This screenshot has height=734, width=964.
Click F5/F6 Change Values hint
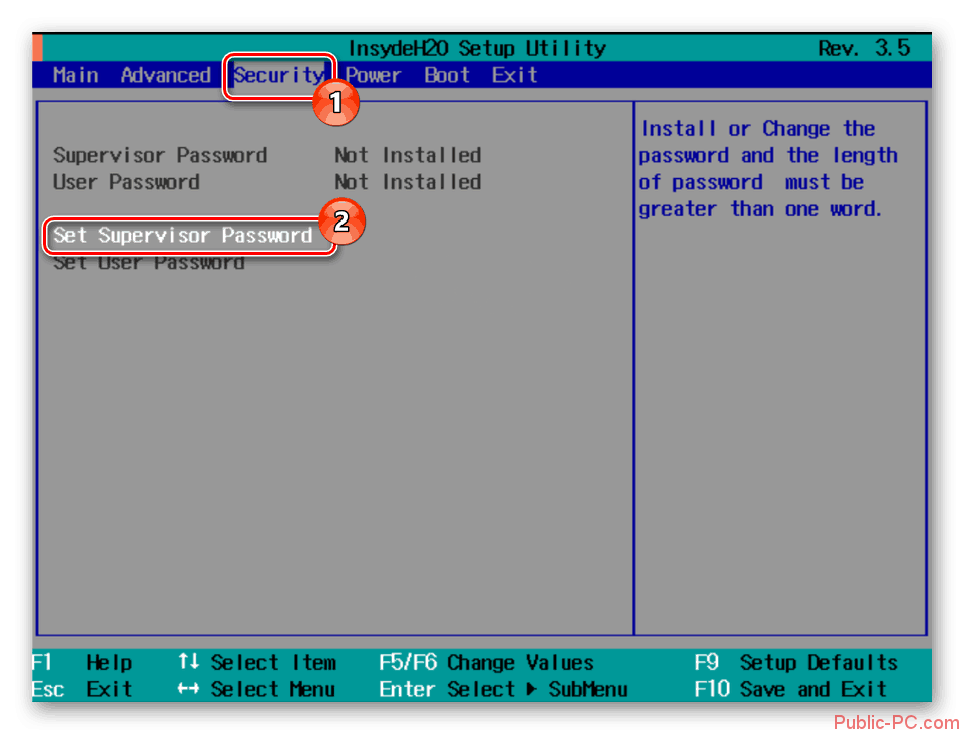point(486,663)
